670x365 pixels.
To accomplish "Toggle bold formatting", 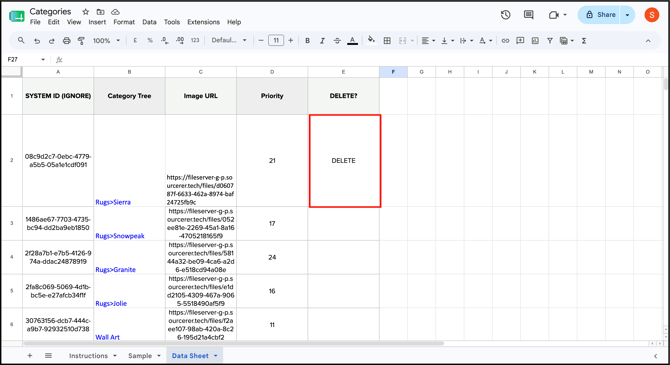I will click(x=307, y=41).
